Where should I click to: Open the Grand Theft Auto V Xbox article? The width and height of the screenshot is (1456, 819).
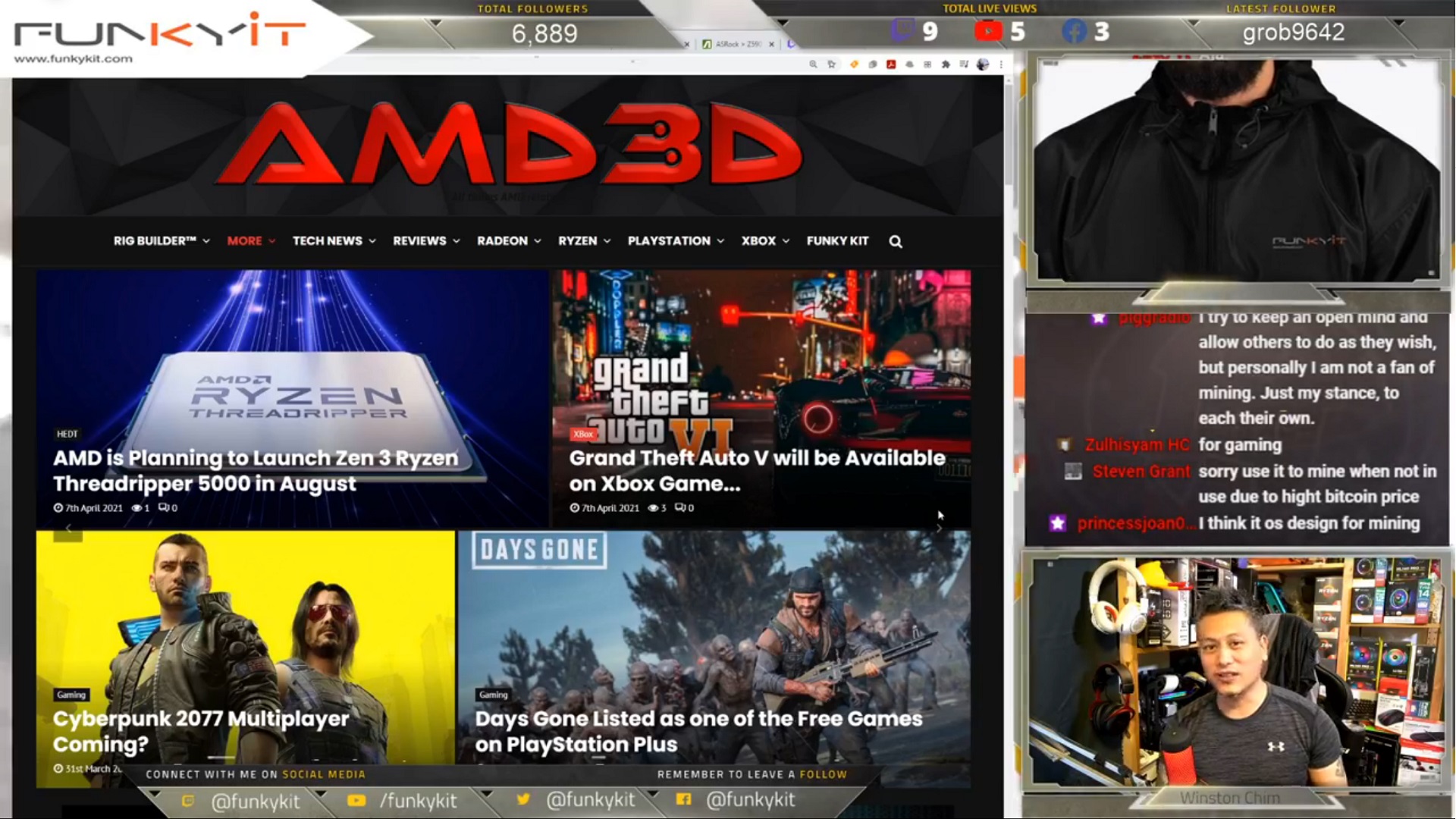click(x=757, y=471)
